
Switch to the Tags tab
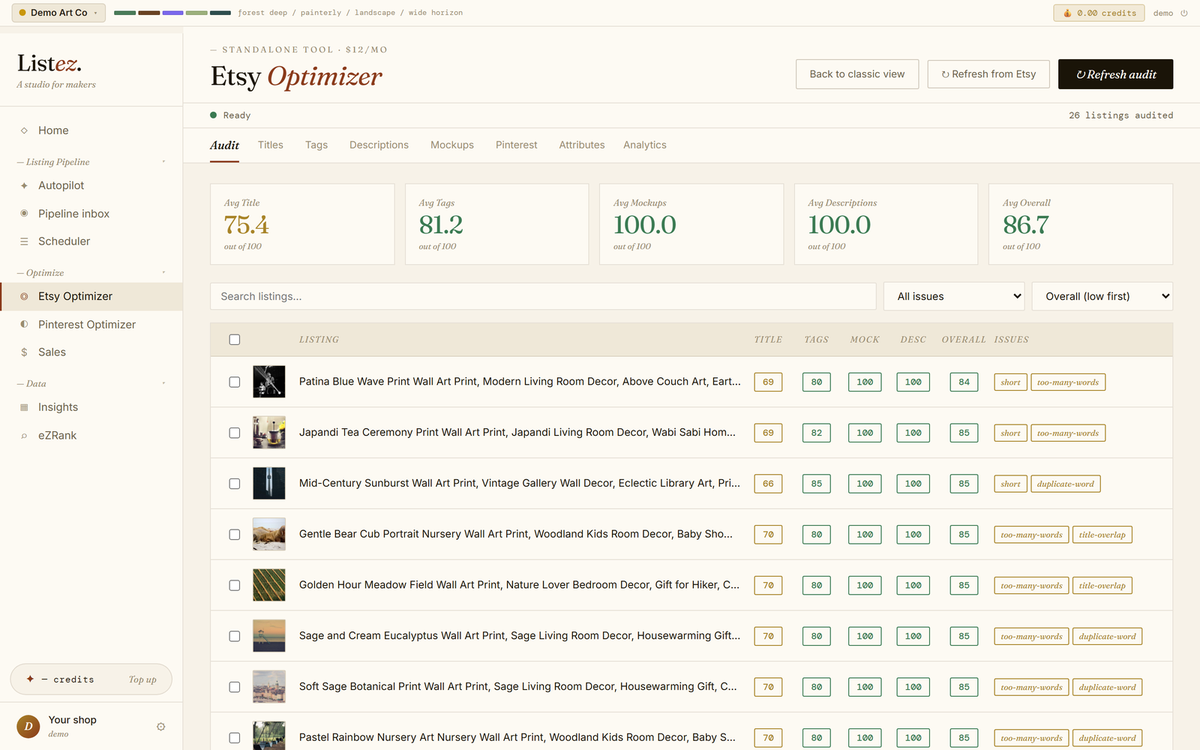click(x=316, y=145)
